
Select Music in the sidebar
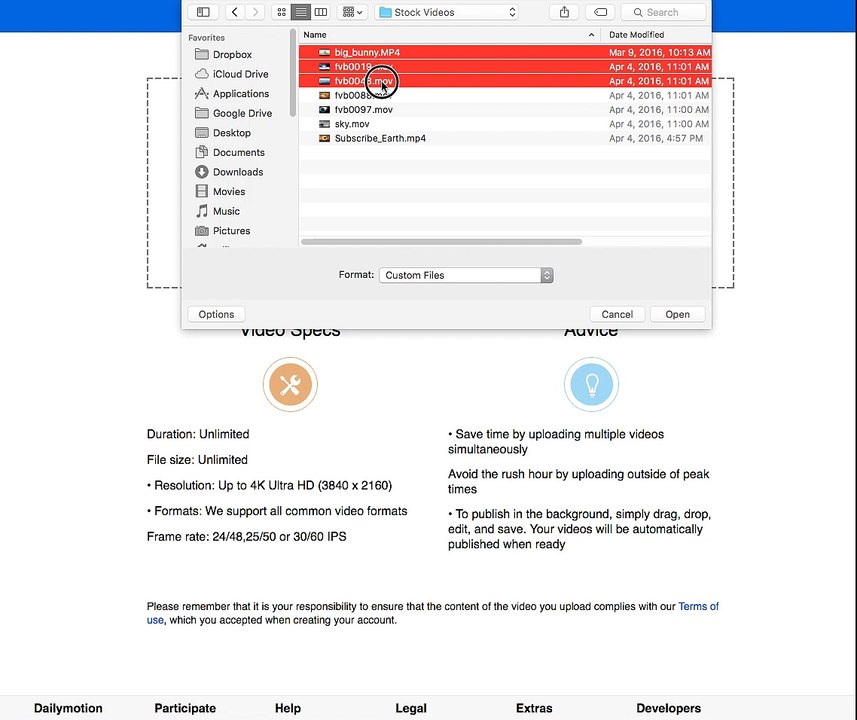(226, 211)
